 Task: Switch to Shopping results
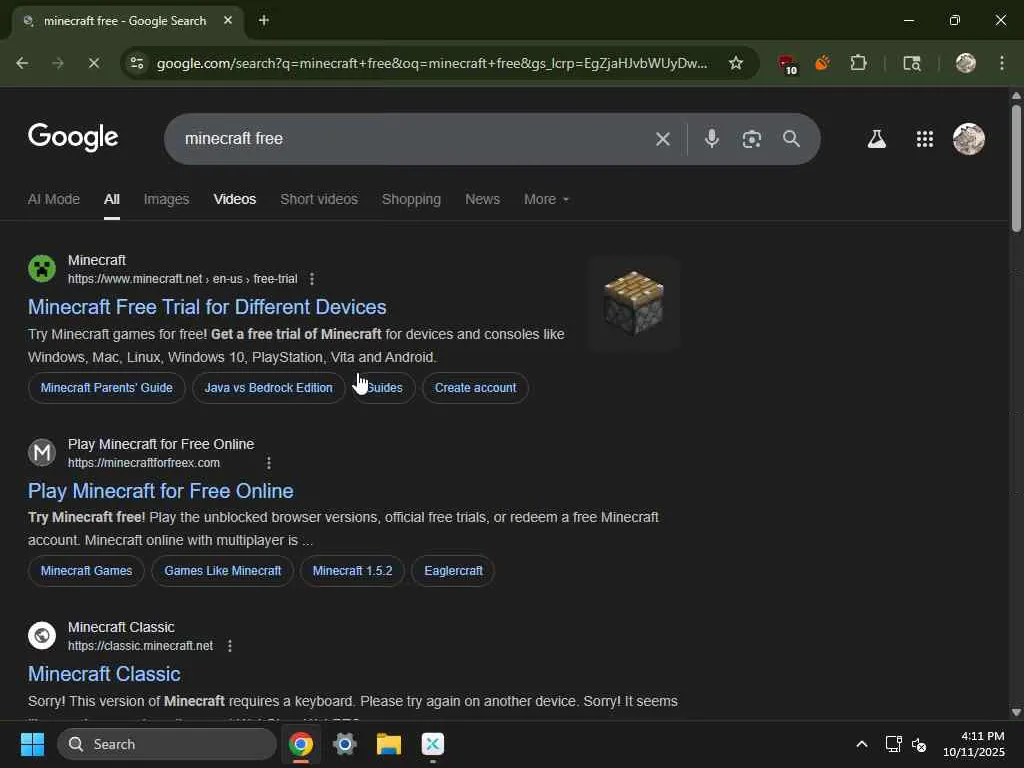point(411,199)
